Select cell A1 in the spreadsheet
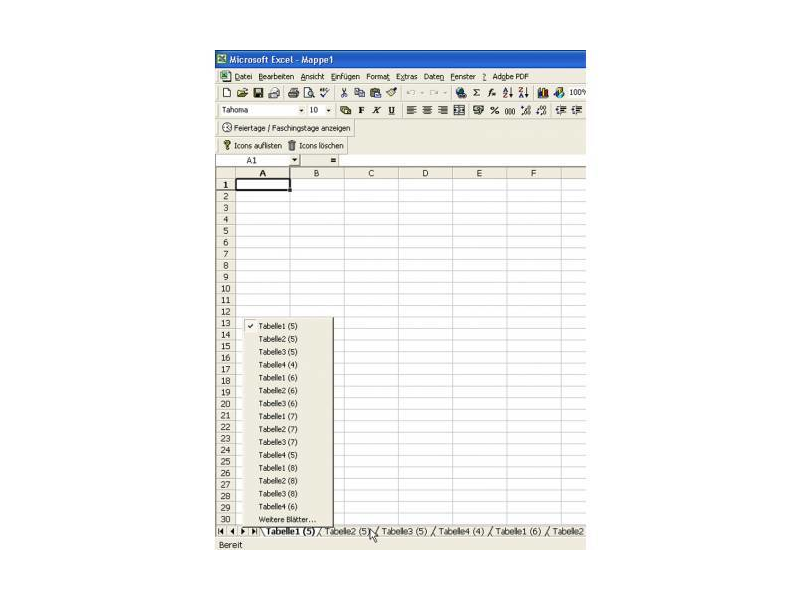This screenshot has height=600, width=800. (263, 185)
